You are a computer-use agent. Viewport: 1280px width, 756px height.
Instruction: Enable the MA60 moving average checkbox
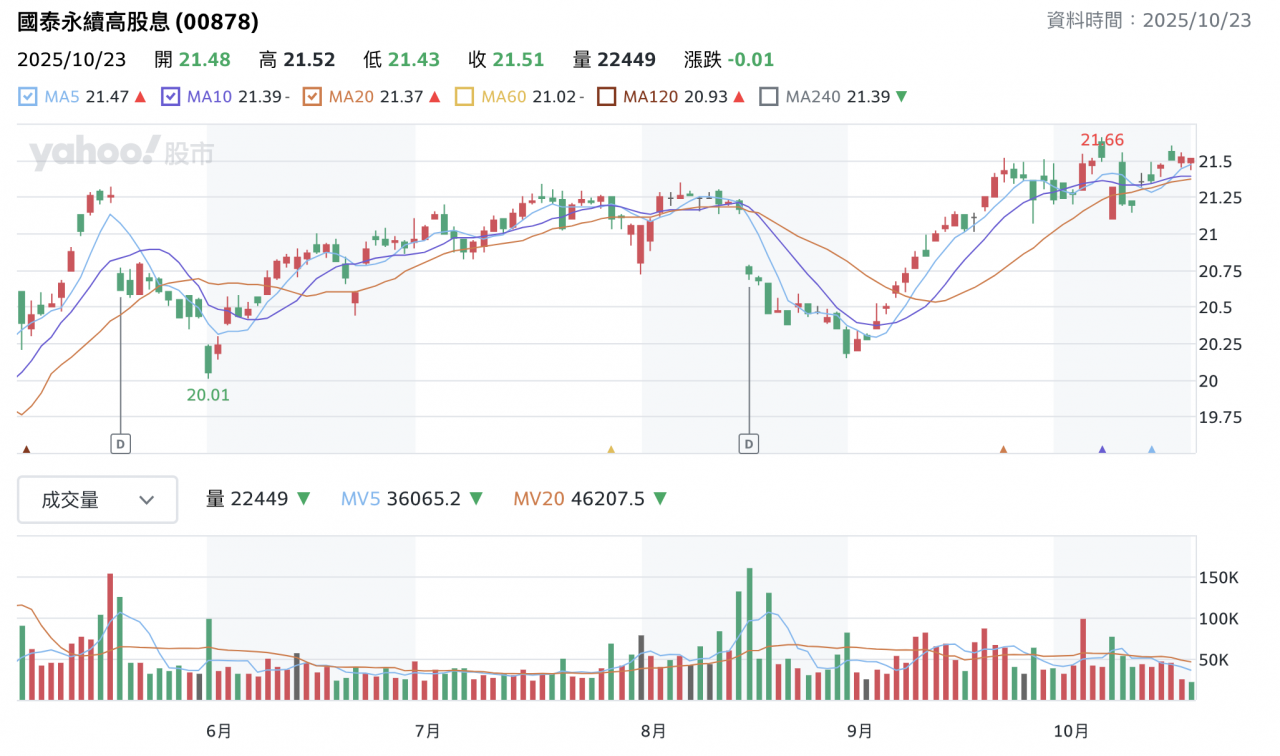(464, 97)
